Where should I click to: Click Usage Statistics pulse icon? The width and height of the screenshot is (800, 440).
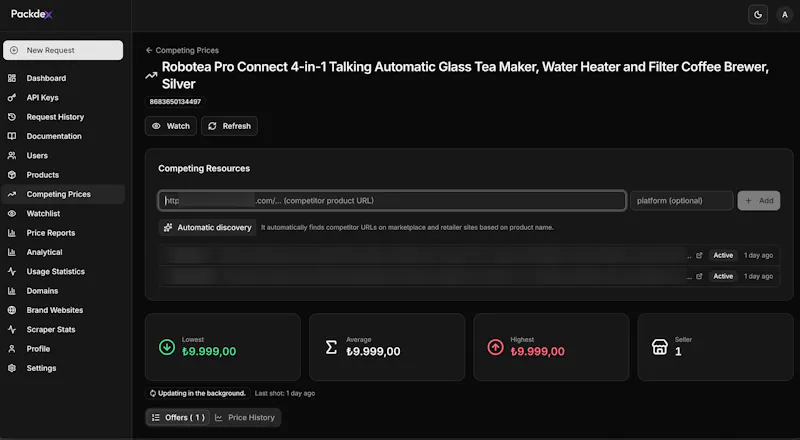[12, 272]
